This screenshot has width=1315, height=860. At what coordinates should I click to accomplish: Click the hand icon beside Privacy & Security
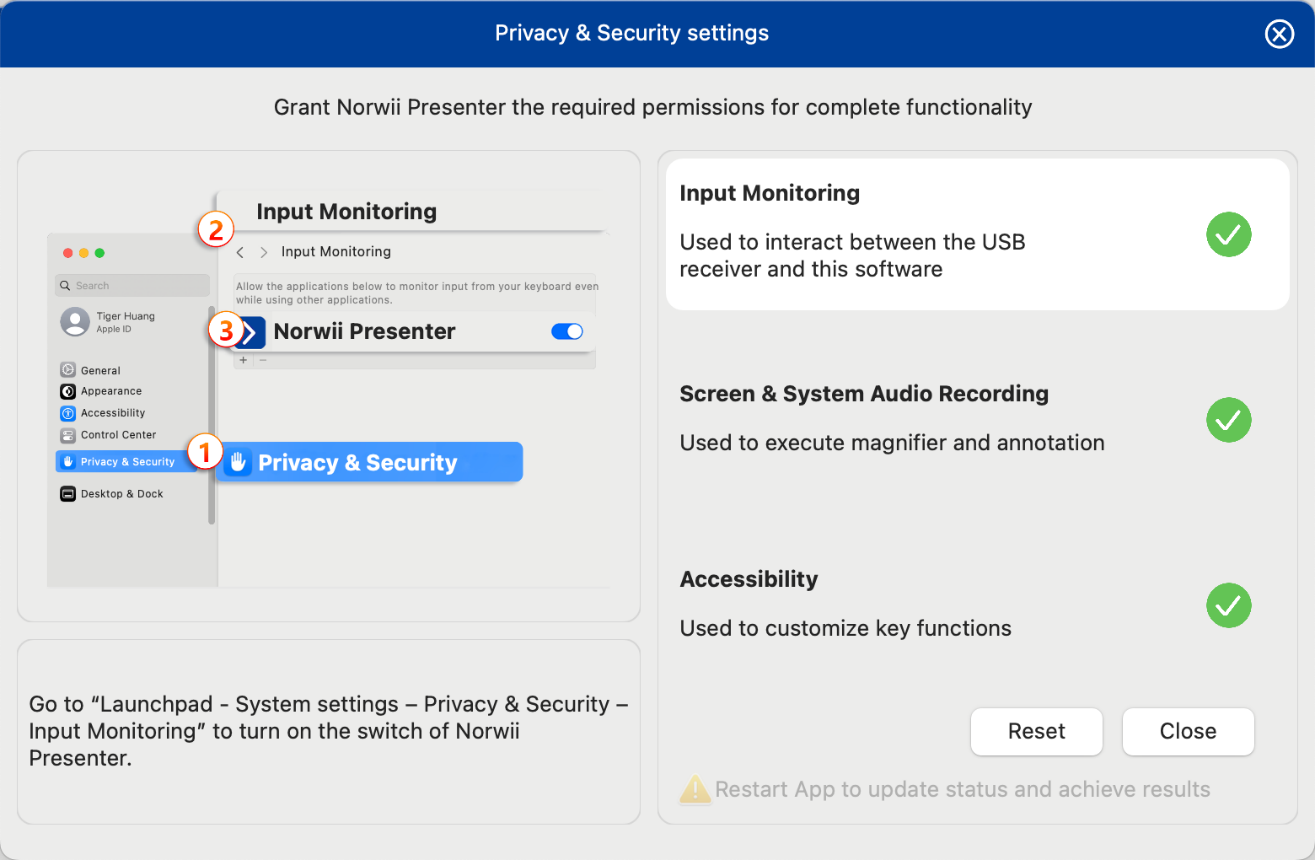(x=238, y=462)
